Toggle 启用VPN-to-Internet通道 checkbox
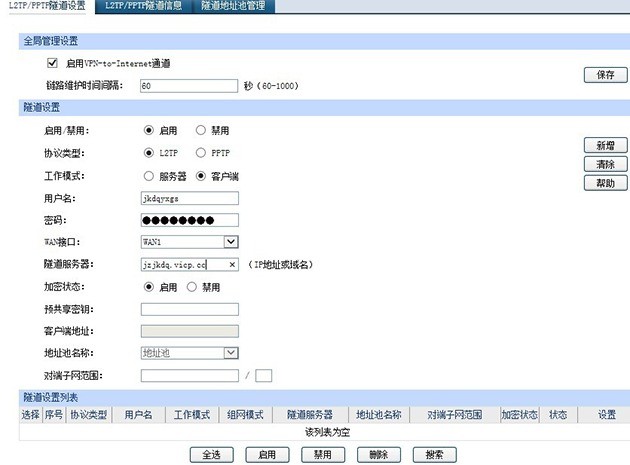This screenshot has height=465, width=630. click(52, 63)
